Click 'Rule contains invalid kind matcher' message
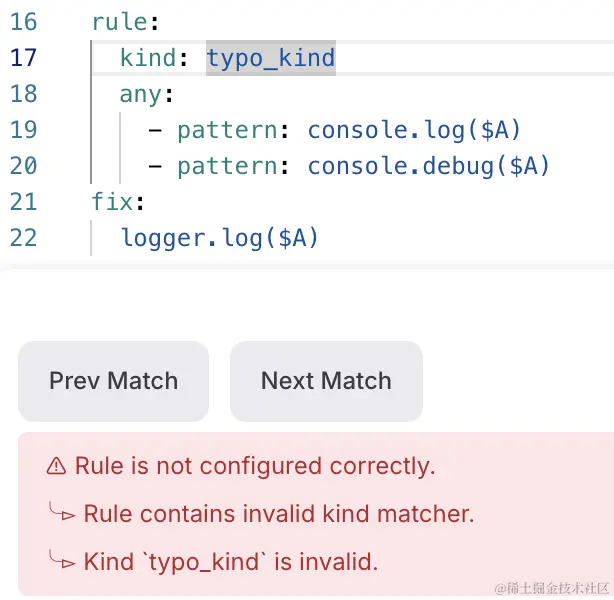 pos(279,514)
